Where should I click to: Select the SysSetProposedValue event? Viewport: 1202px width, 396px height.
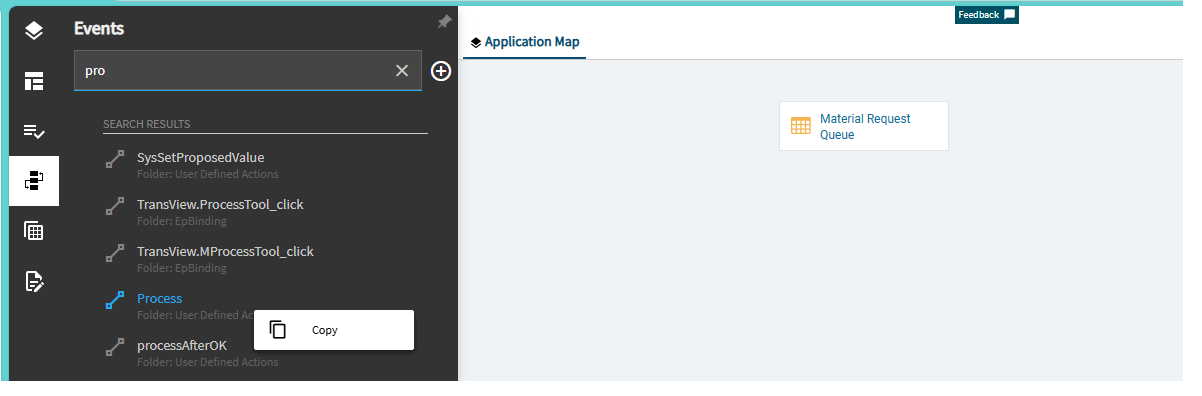tap(200, 157)
